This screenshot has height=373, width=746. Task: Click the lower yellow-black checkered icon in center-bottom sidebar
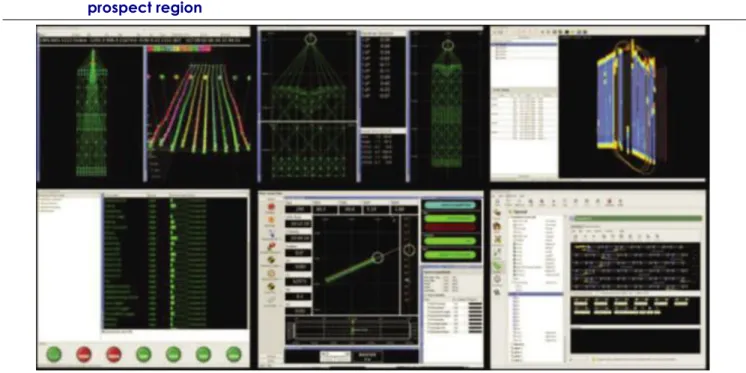pos(272,287)
